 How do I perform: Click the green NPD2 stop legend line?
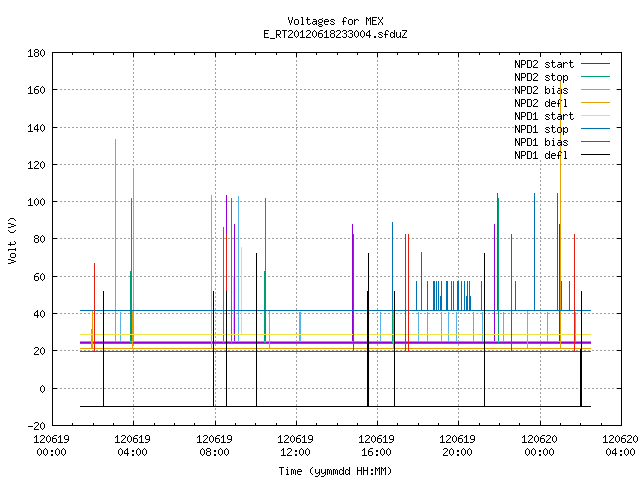click(595, 76)
